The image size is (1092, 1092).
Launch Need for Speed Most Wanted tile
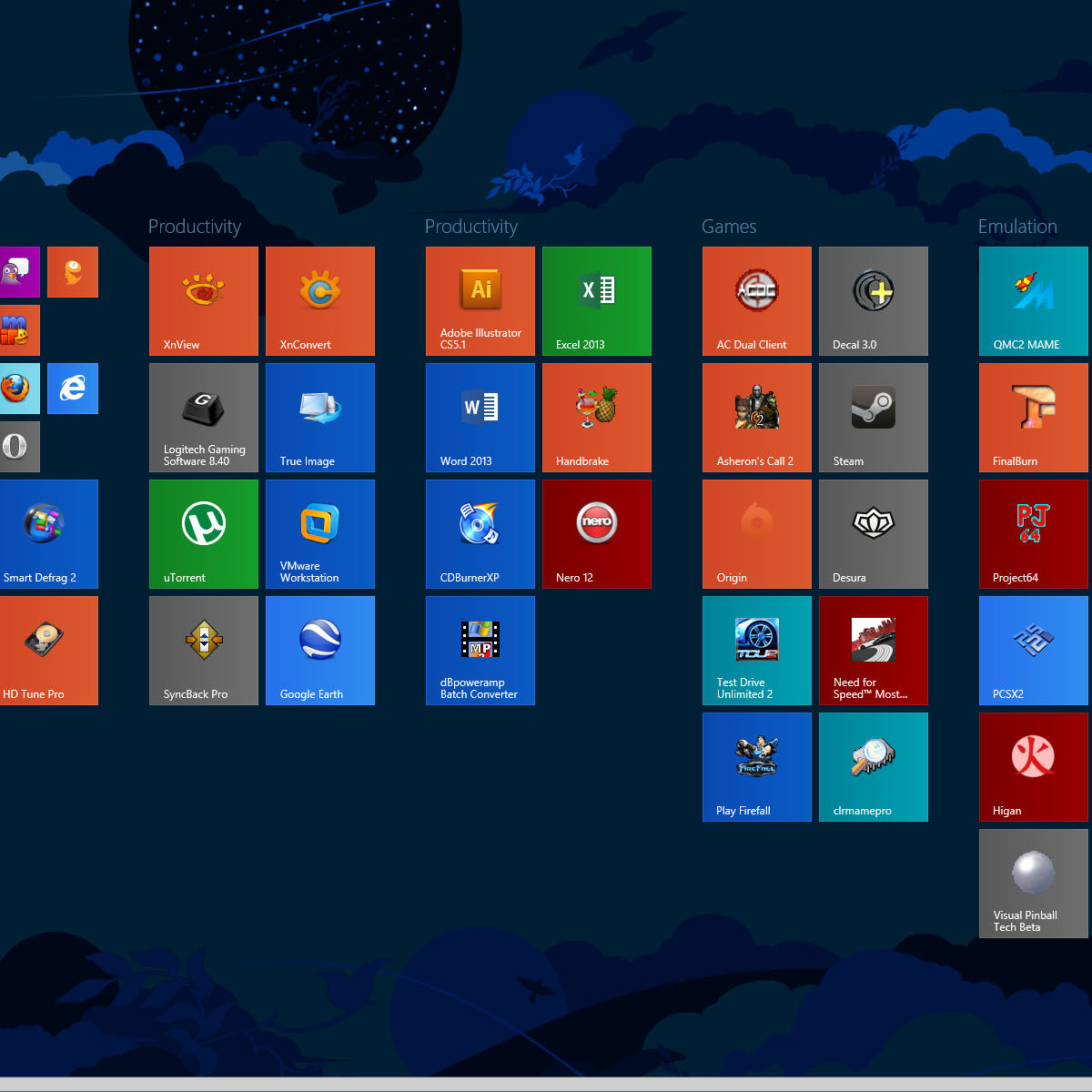pos(874,651)
